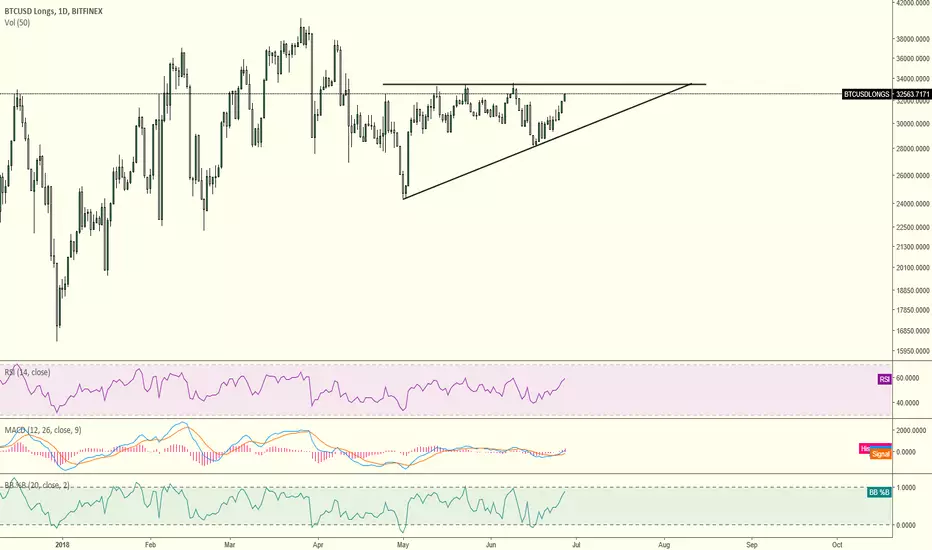Click the purple RSI axis tag
The image size is (932, 550).
pos(884,379)
